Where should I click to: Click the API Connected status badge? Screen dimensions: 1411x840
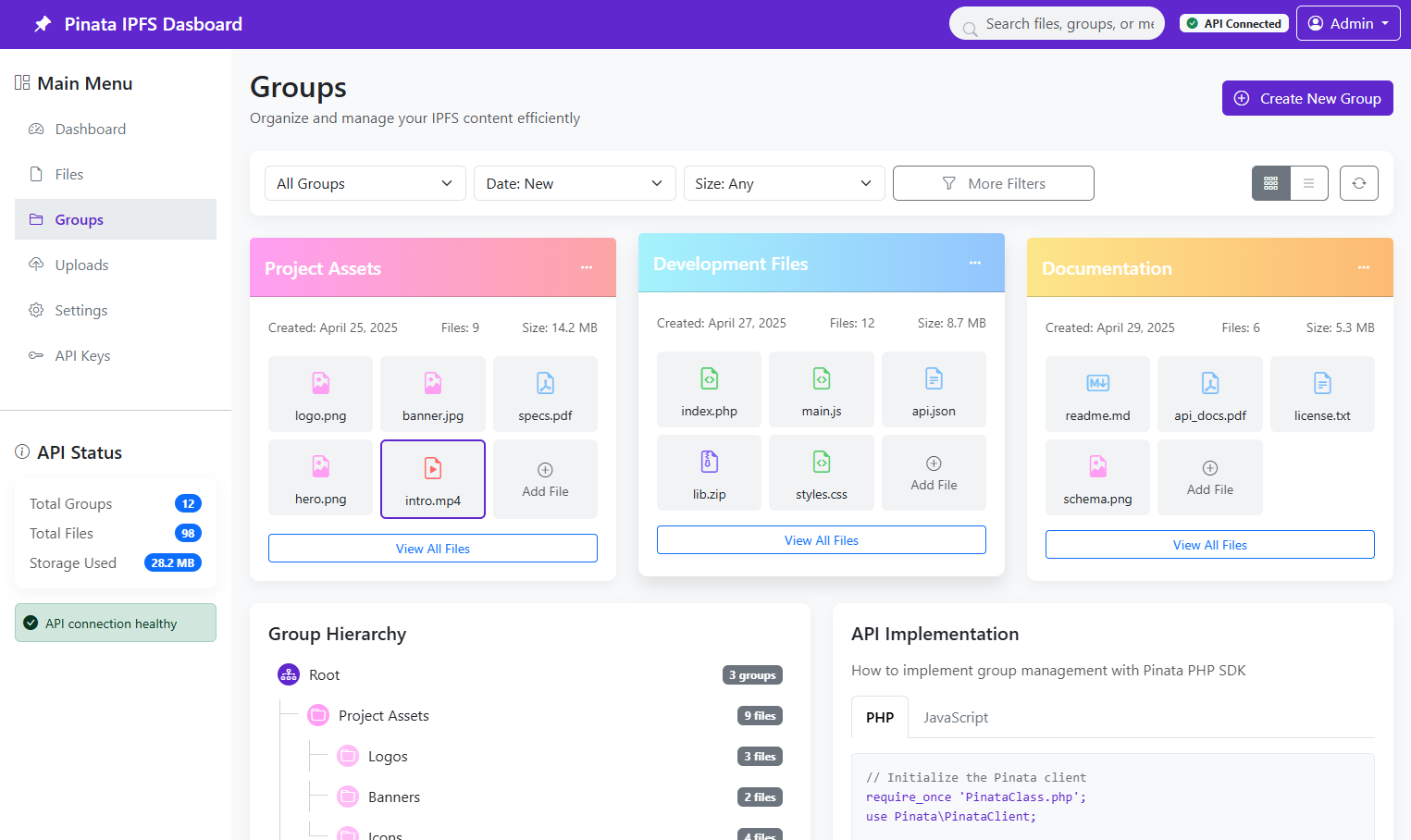1234,24
